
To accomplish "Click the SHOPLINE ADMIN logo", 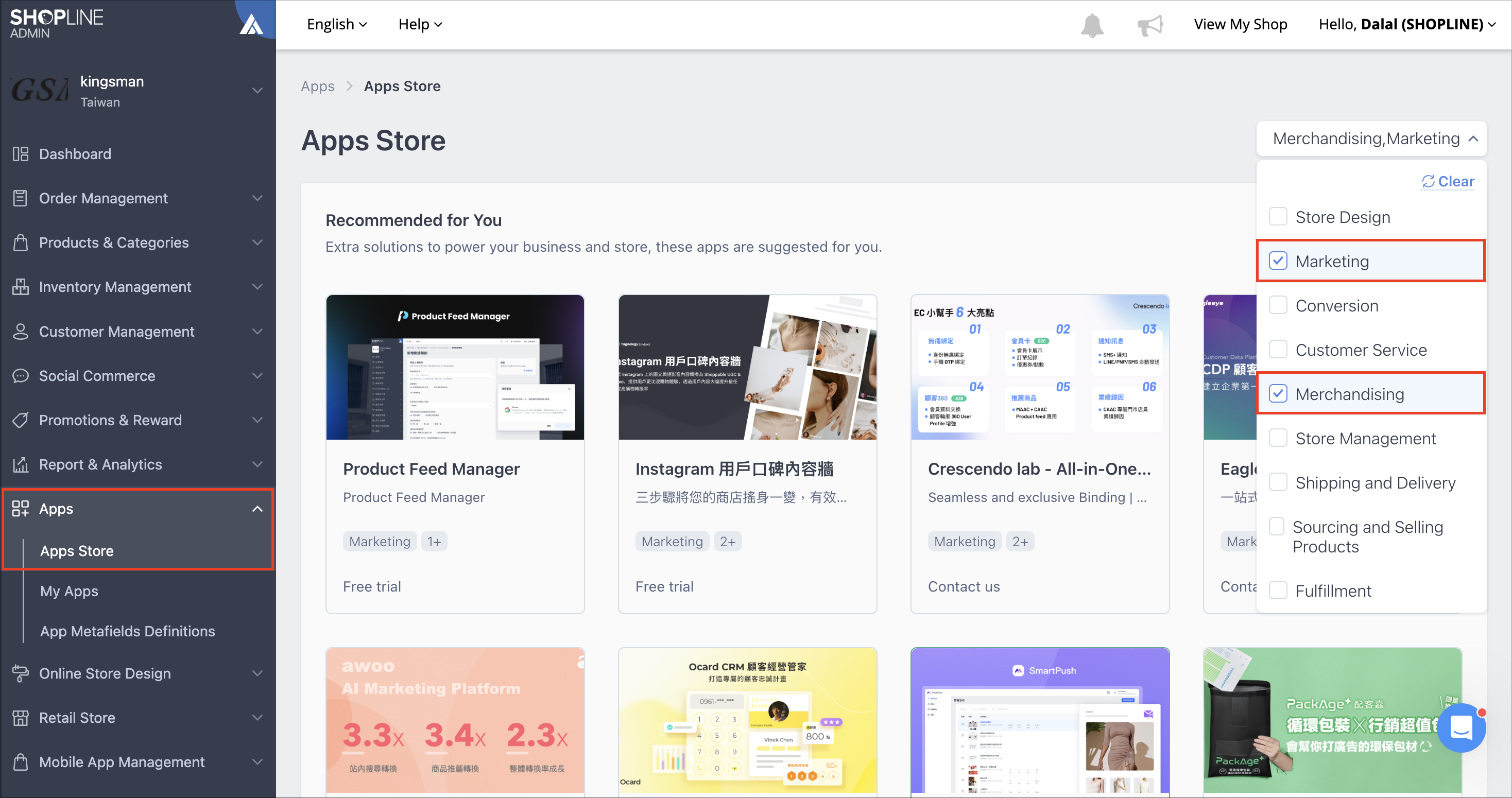I will click(x=56, y=24).
